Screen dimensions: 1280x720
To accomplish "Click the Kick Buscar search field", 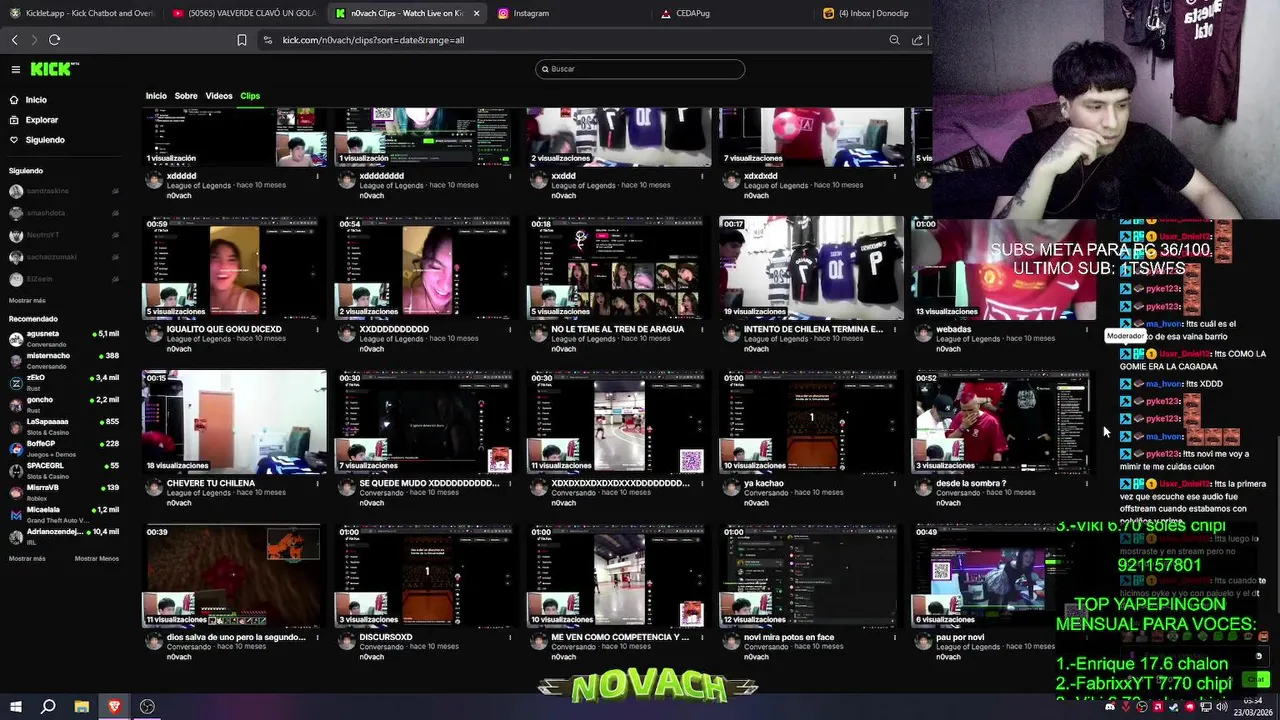I will pos(640,69).
